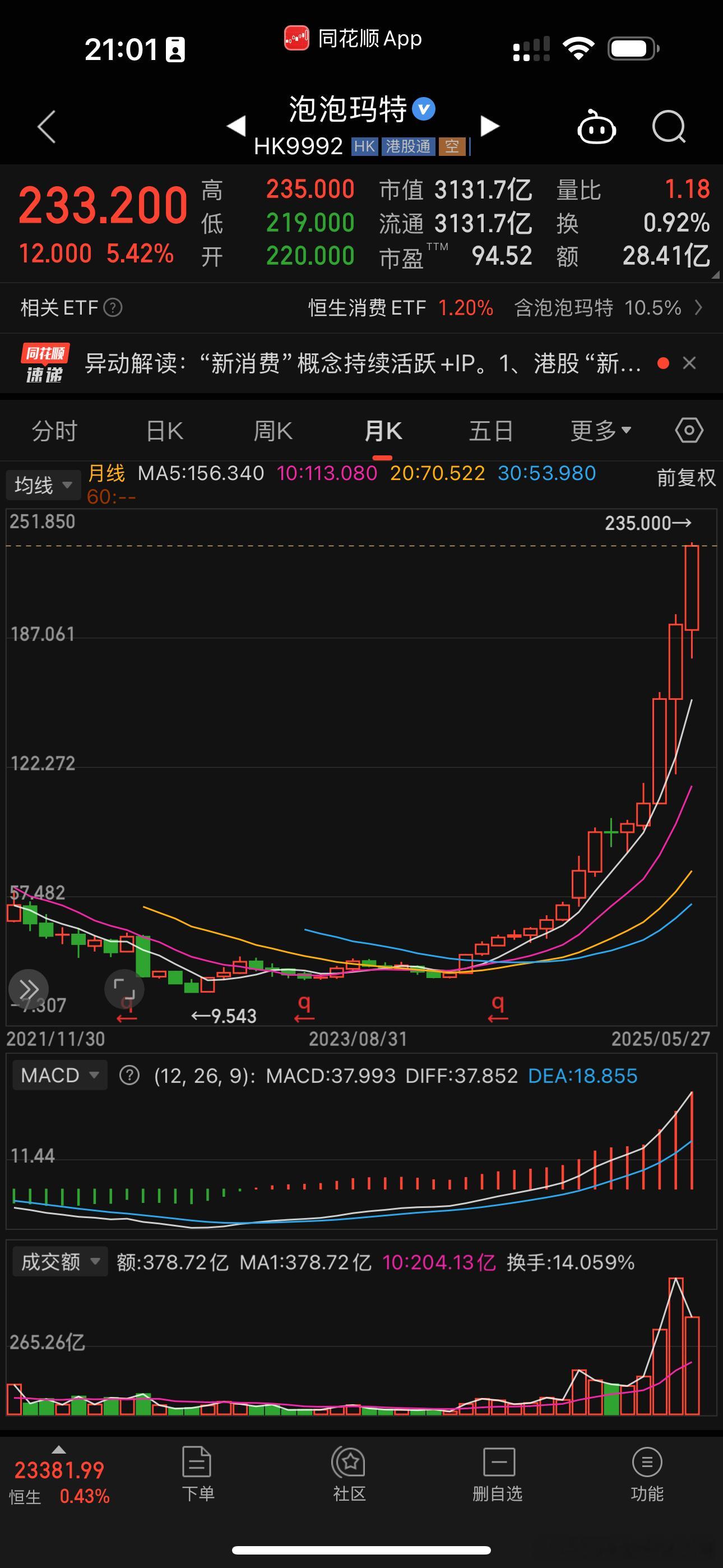Tap the current price 233.200
The width and height of the screenshot is (723, 1568).
(103, 206)
